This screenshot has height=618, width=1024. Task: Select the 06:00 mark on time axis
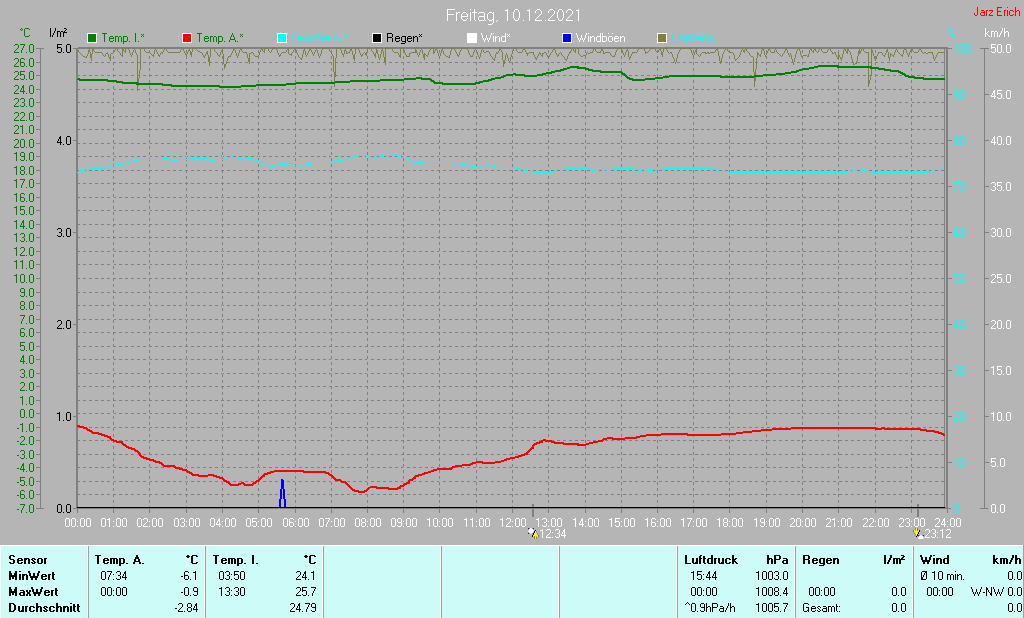(295, 521)
